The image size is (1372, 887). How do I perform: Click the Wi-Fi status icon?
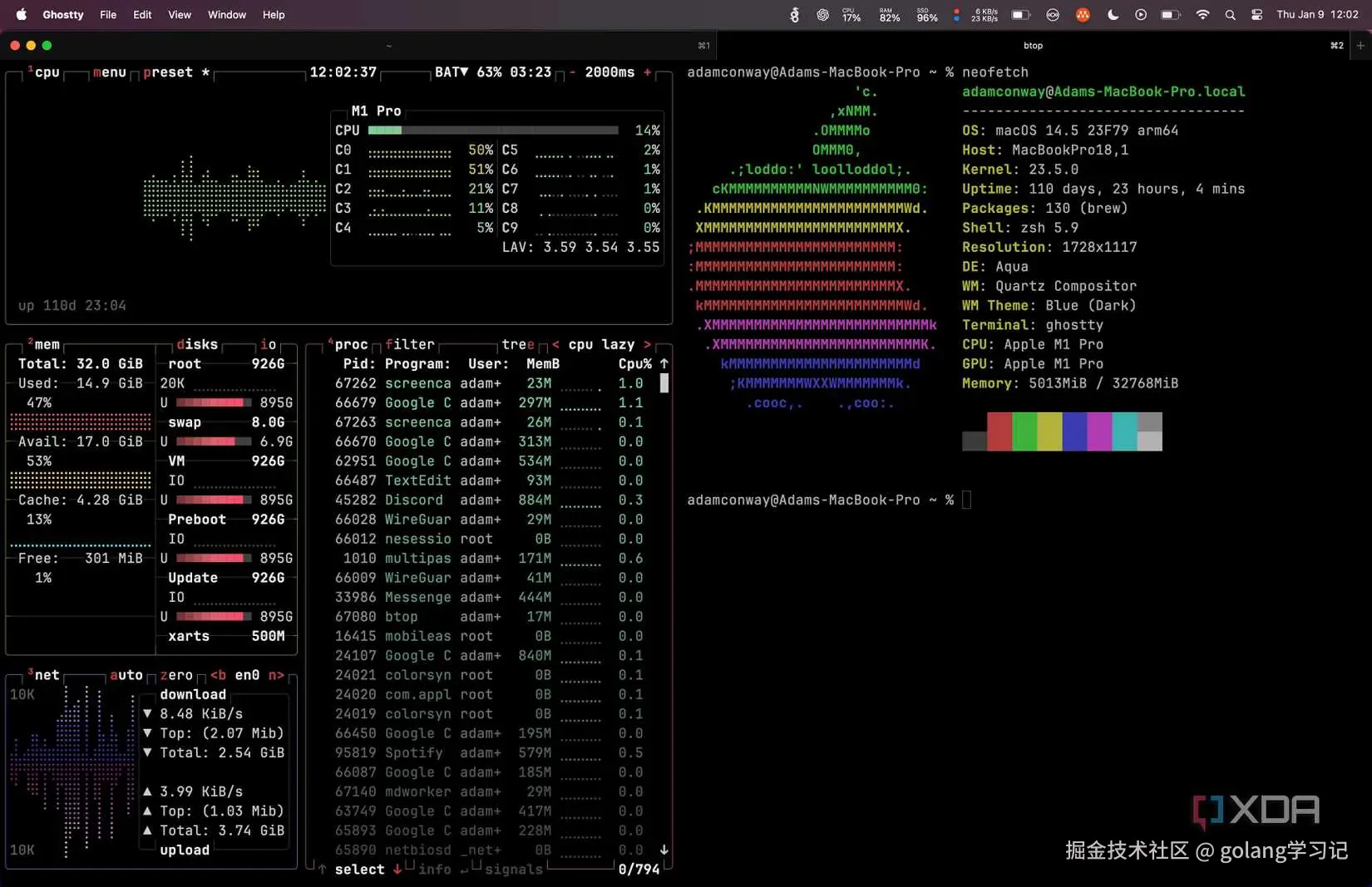(x=1202, y=14)
